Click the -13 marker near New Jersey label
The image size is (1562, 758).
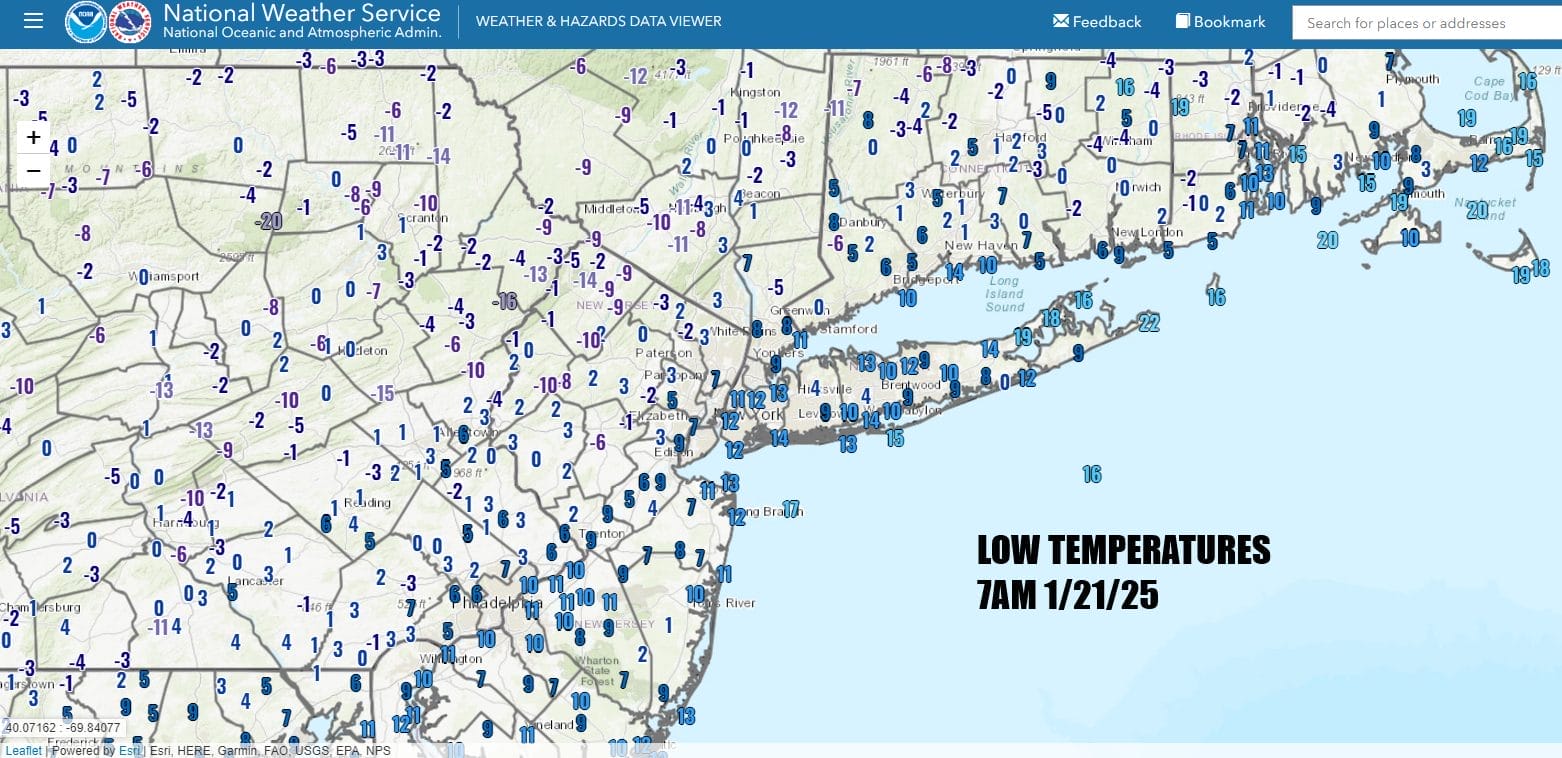535,275
